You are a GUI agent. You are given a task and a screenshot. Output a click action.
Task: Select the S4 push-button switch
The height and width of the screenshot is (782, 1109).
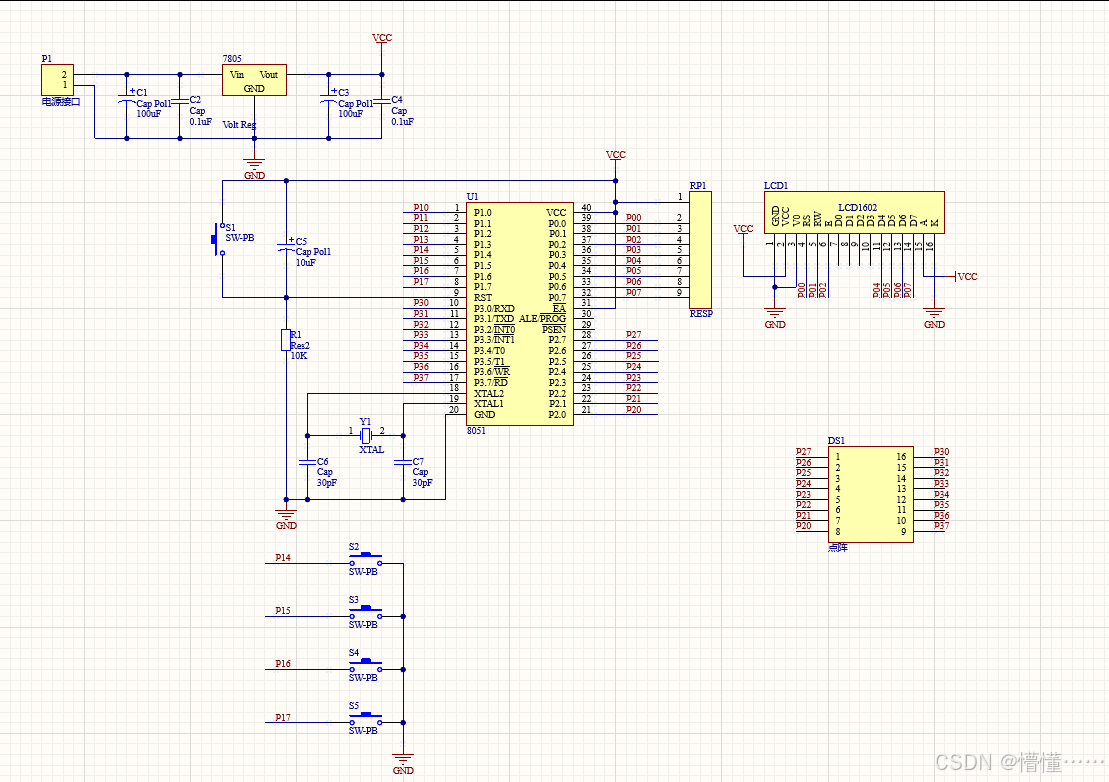point(366,666)
